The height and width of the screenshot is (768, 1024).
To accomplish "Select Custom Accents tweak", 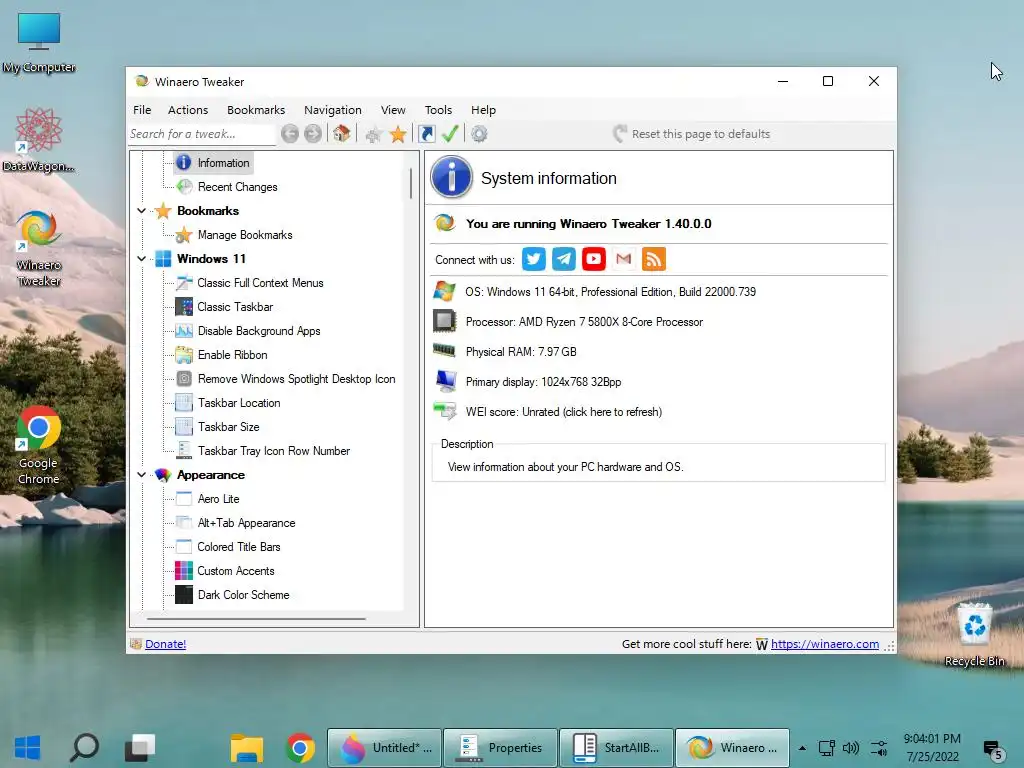I will (236, 571).
